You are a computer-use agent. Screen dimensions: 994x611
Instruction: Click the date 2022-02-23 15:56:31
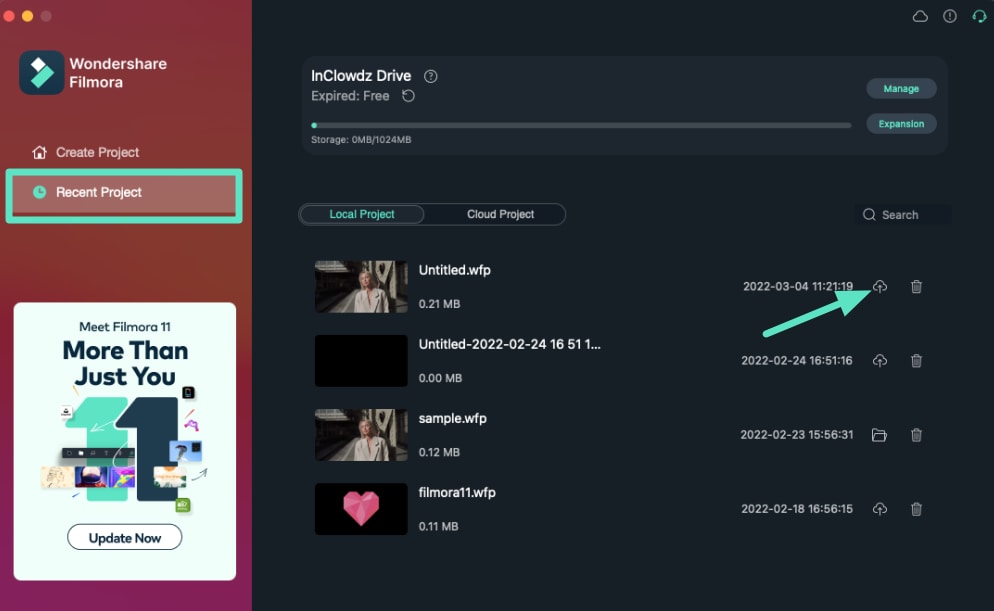(x=797, y=435)
